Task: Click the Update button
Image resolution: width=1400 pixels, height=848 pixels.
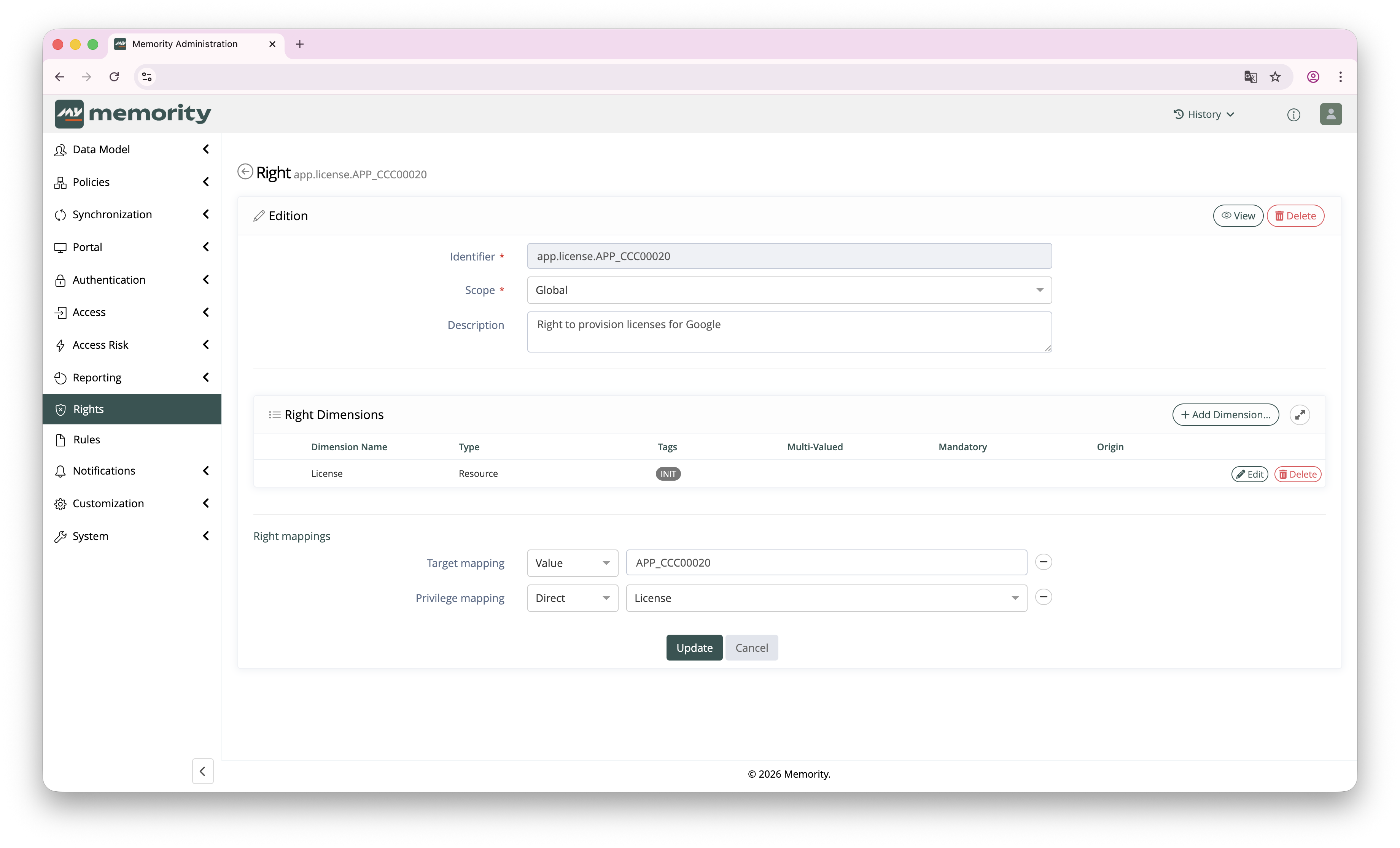Action: click(x=694, y=648)
